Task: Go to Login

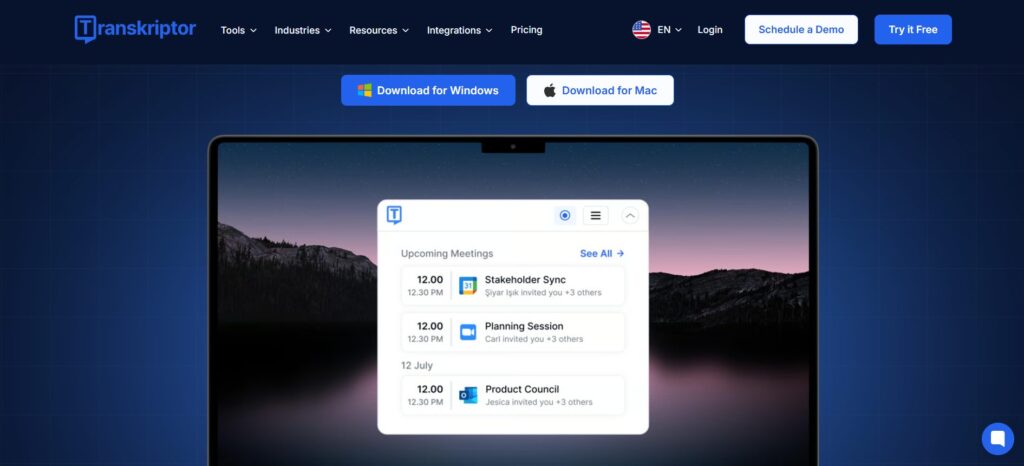Action: click(x=710, y=30)
